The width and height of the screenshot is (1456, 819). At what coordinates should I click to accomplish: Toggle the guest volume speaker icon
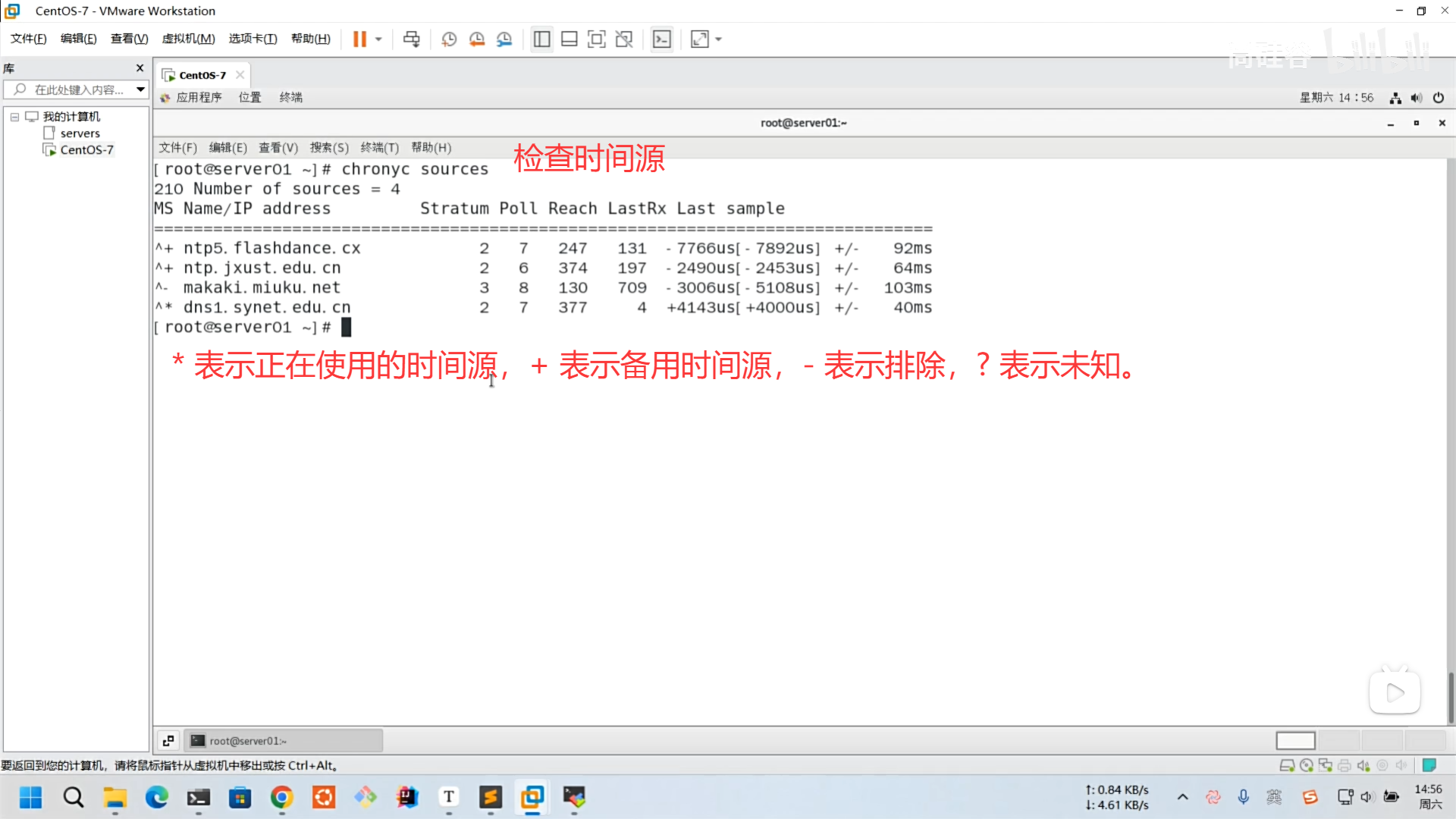[x=1417, y=98]
